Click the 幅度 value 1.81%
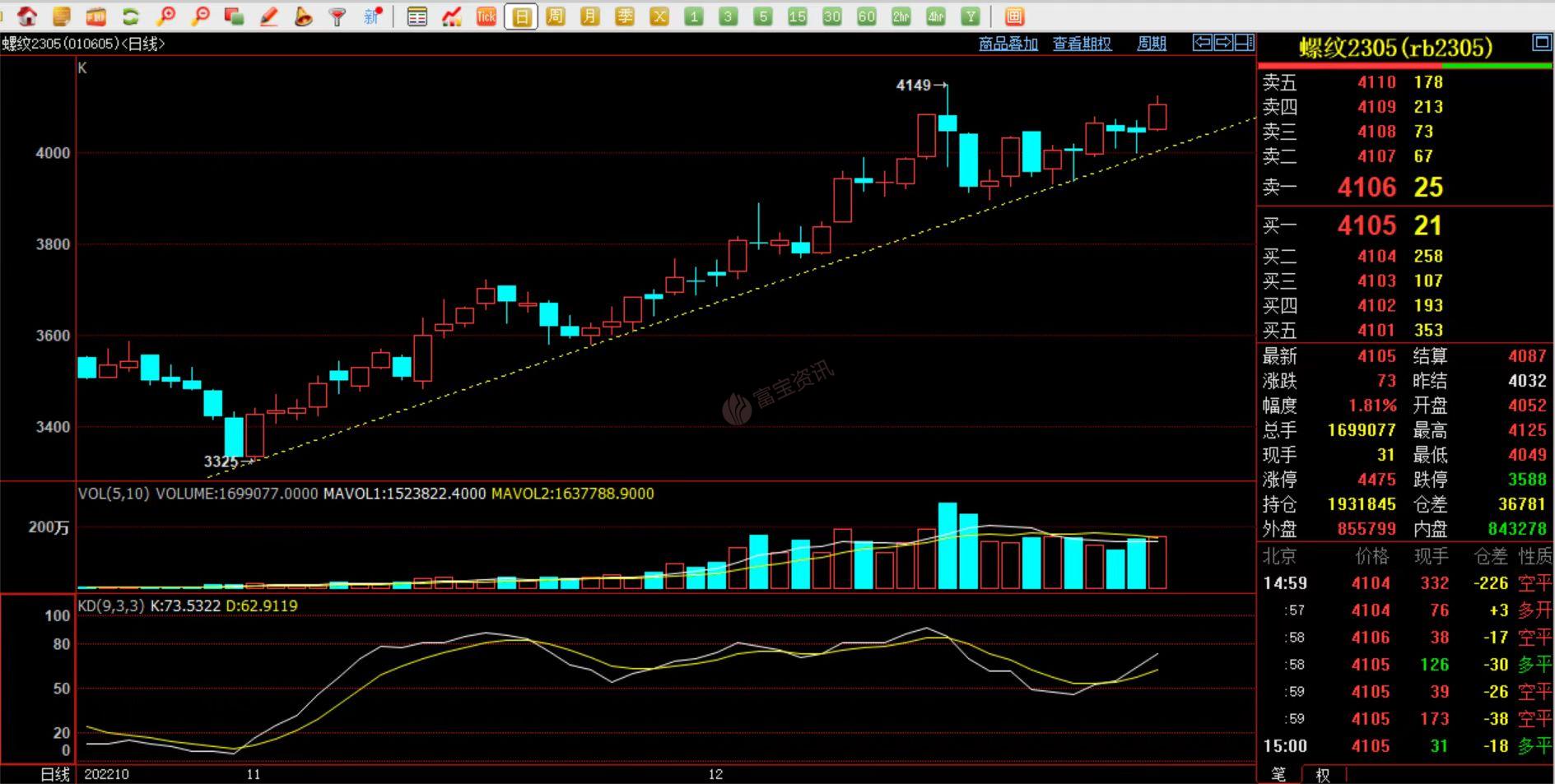The image size is (1555, 784). [1372, 406]
